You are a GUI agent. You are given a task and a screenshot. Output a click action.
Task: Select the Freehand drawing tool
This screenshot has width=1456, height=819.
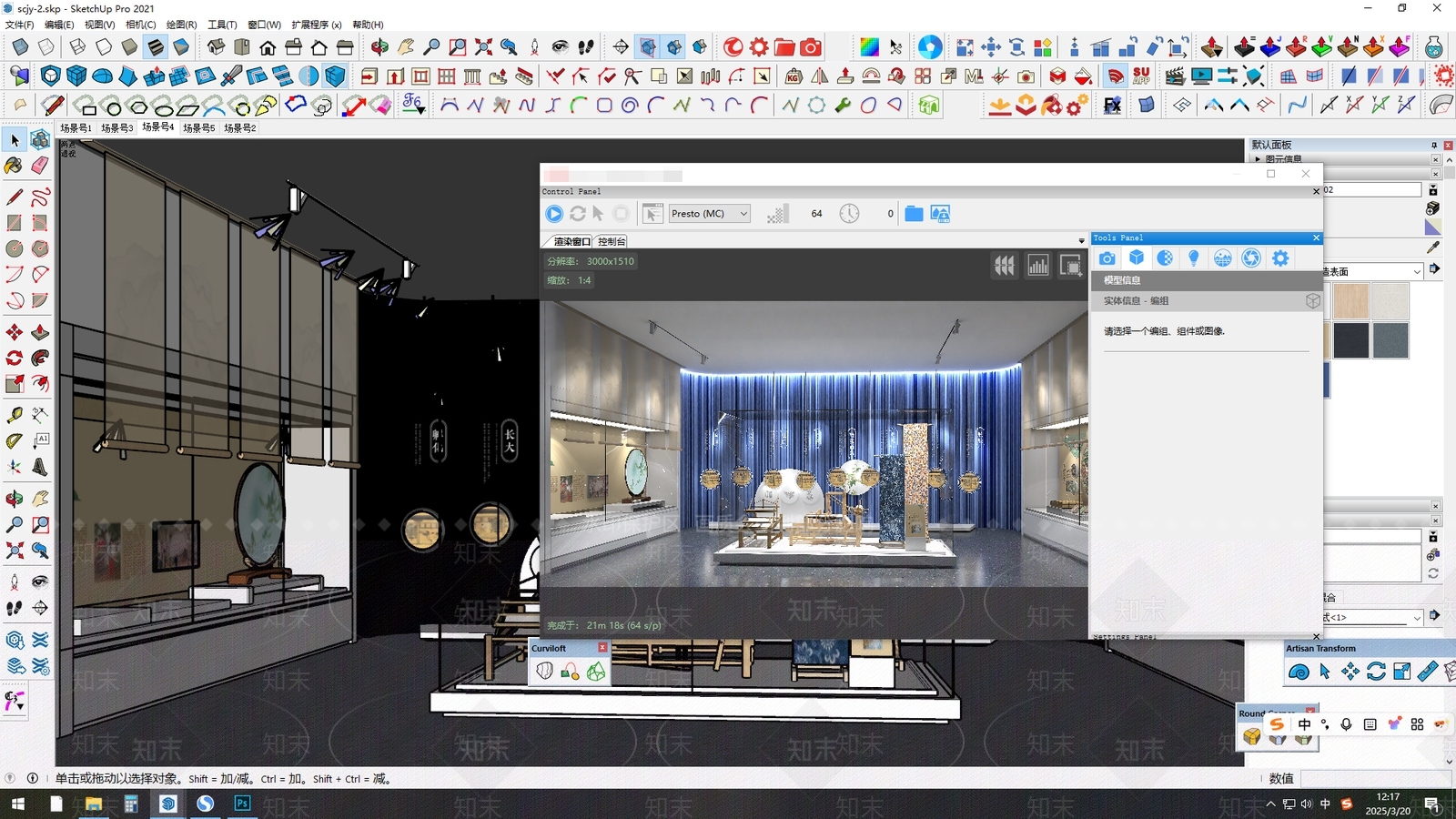pos(40,197)
